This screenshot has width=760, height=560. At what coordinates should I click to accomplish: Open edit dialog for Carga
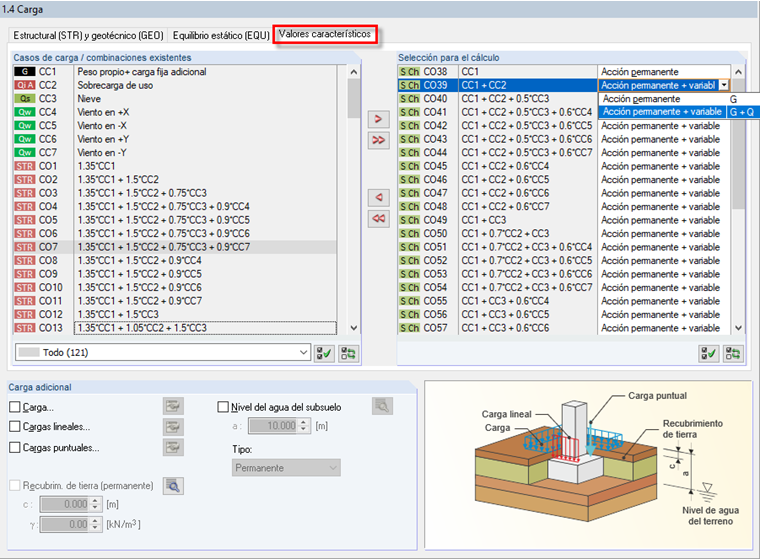coord(173,406)
